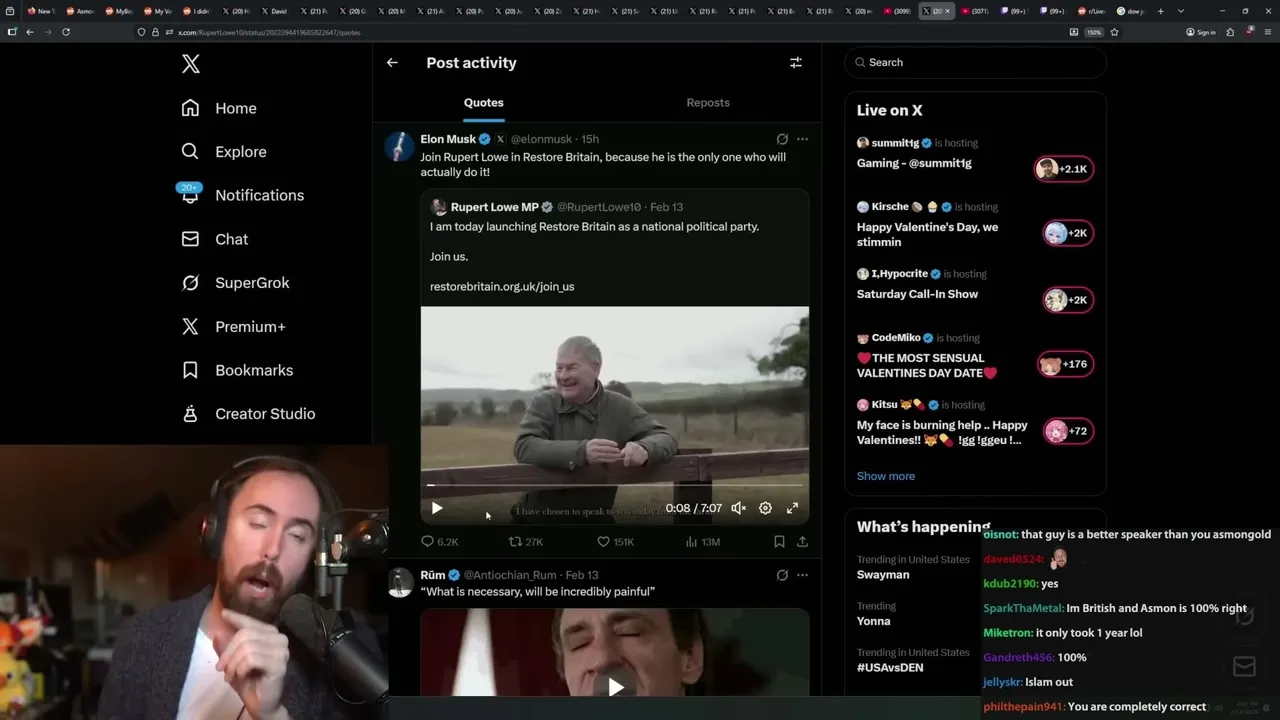Join summit1g's Gaming live stream

[x=975, y=154]
